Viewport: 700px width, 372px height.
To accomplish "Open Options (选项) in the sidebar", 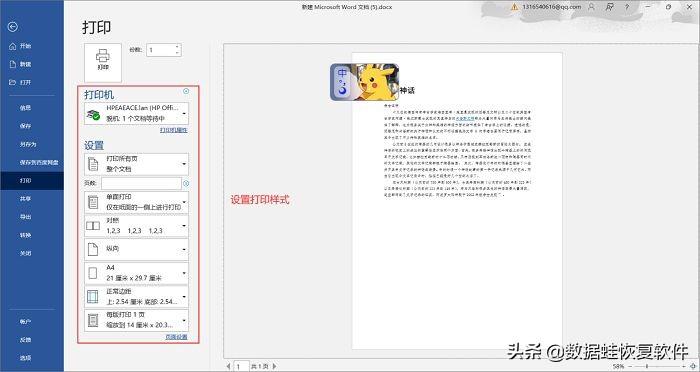I will click(x=32, y=358).
